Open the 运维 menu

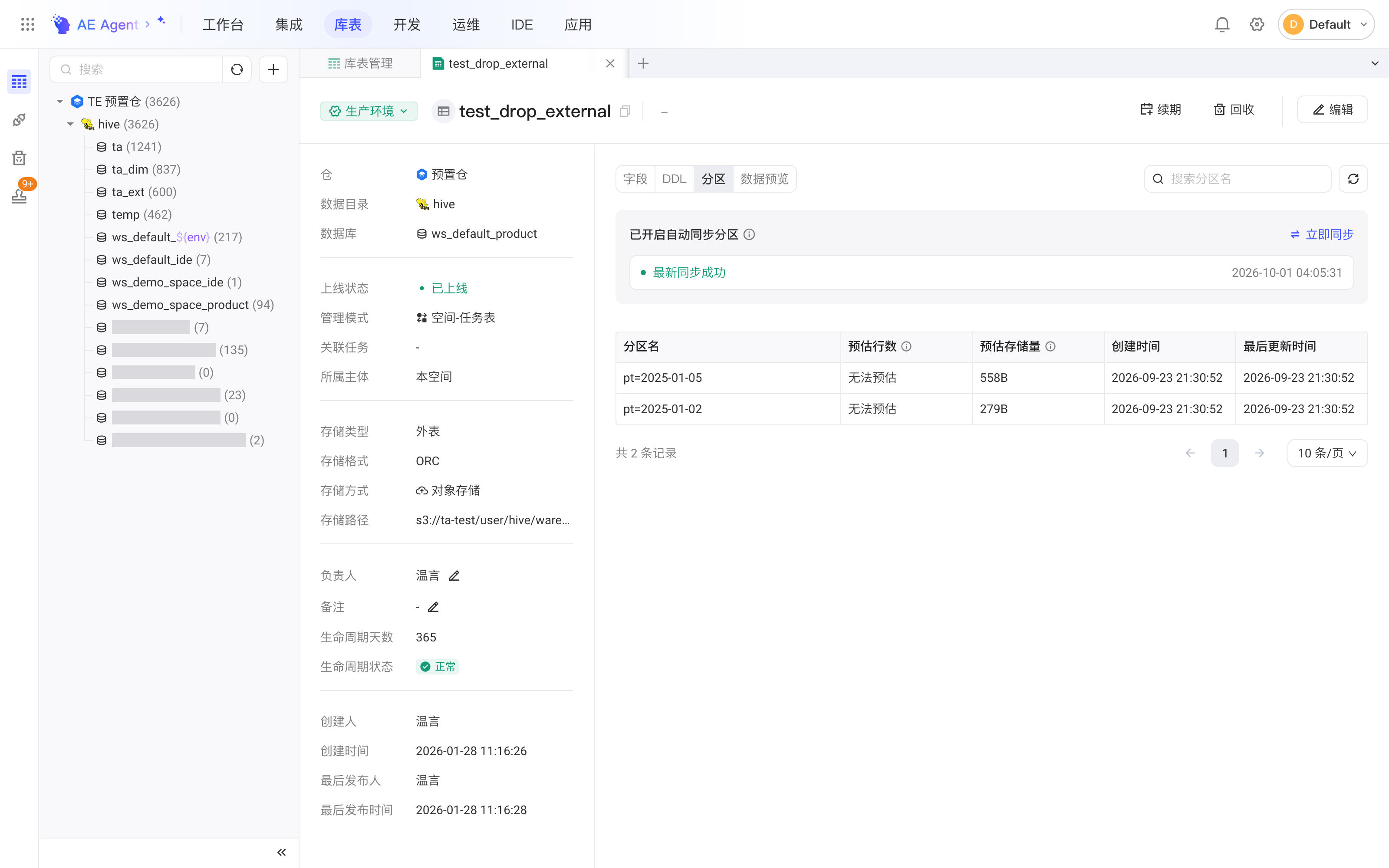466,24
